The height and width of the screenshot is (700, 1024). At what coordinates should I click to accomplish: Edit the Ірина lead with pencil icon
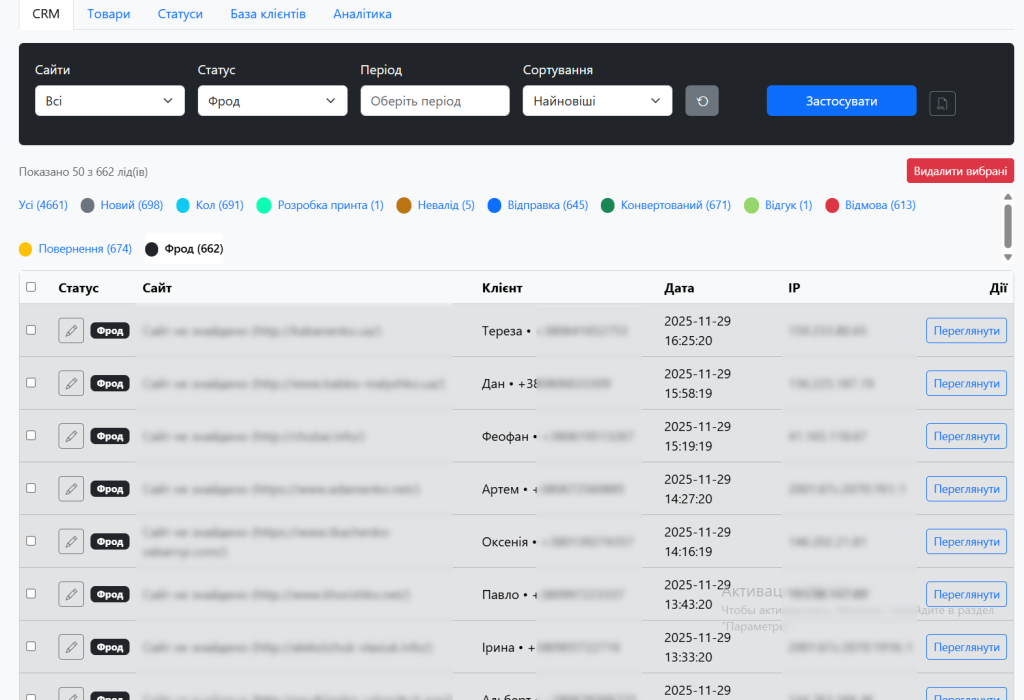pos(71,647)
